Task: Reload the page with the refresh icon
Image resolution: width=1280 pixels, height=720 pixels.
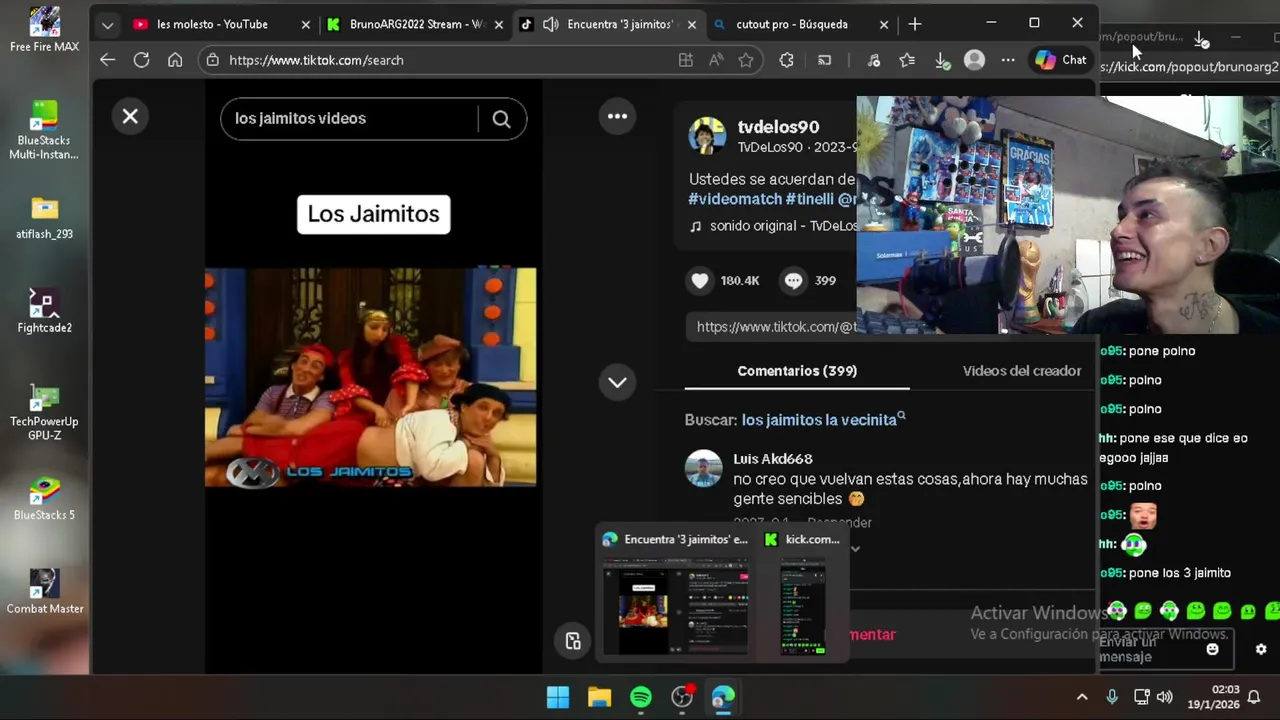Action: (x=141, y=60)
